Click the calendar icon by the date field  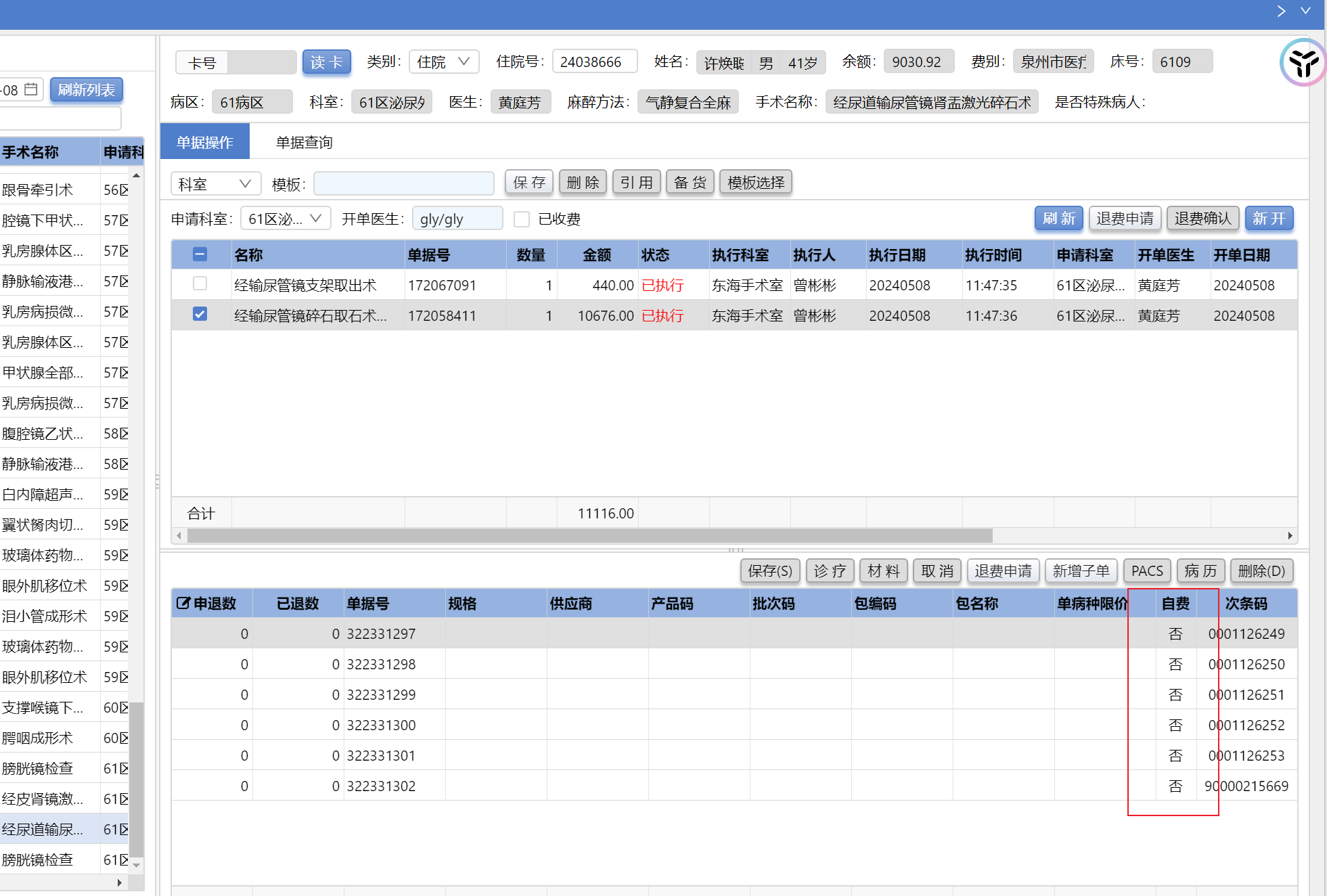(31, 89)
